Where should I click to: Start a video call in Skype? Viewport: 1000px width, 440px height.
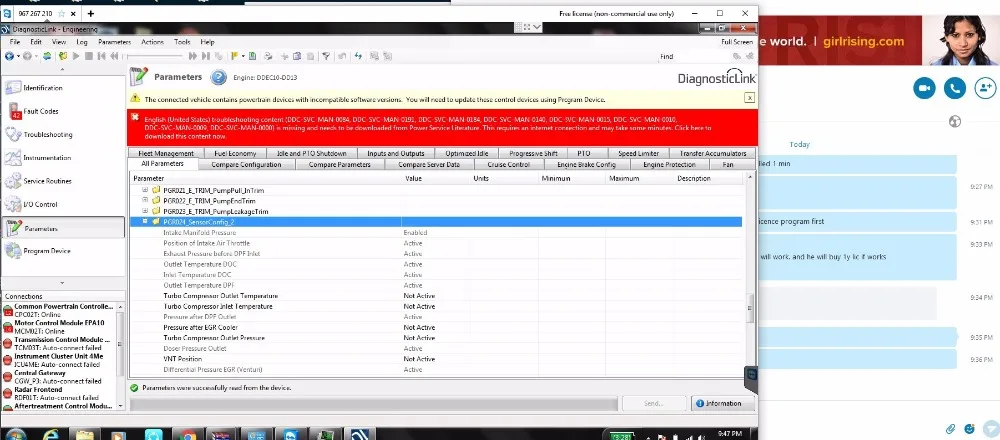[x=924, y=88]
